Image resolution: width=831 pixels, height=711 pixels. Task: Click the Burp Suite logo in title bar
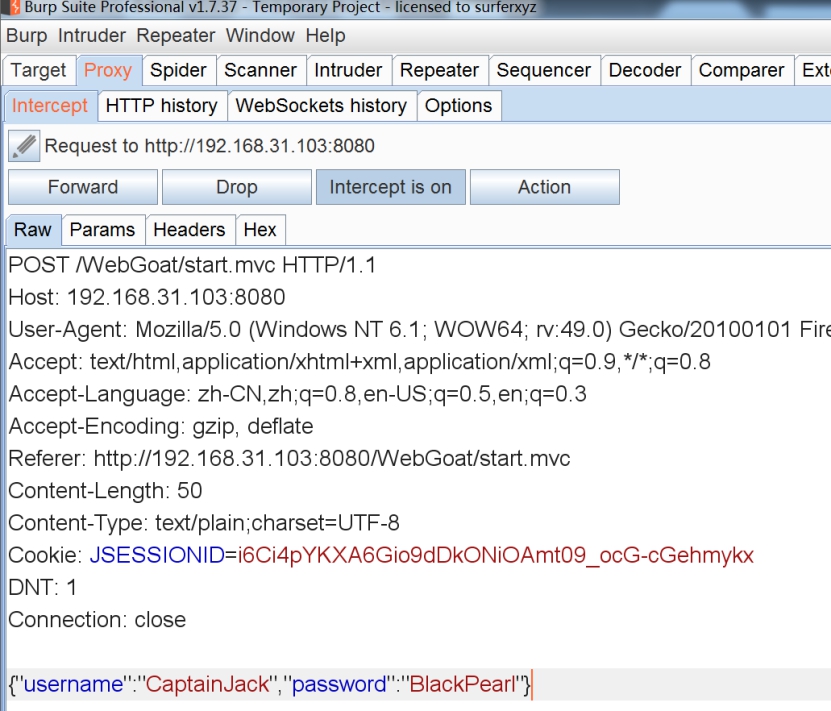click(14, 7)
